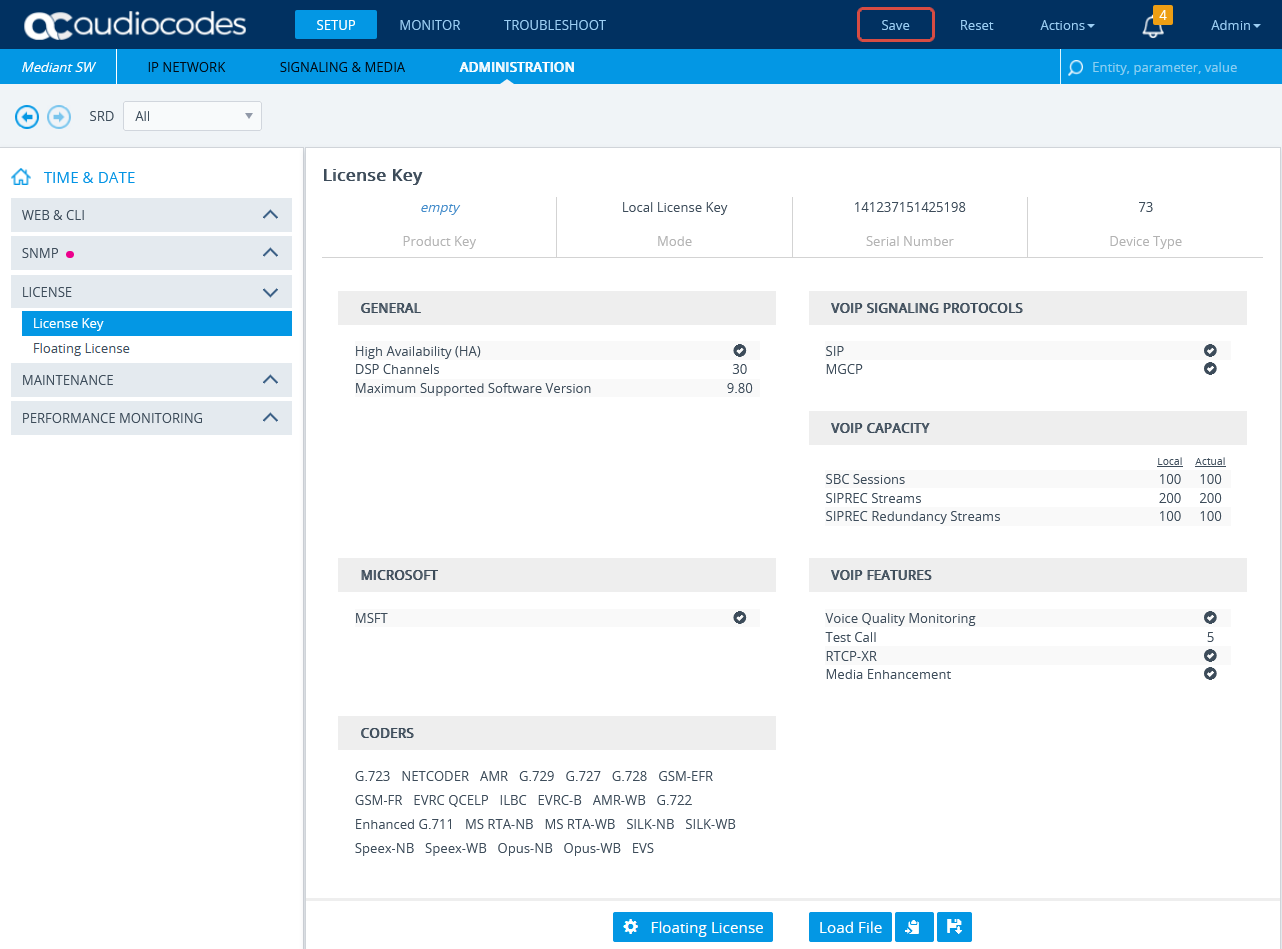The image size is (1282, 949).
Task: Click the Enhanced G.711 coder
Action: click(404, 824)
